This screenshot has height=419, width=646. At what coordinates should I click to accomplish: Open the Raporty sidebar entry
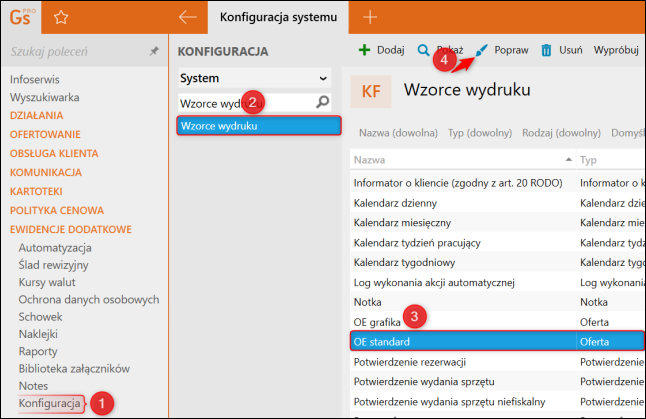click(38, 351)
